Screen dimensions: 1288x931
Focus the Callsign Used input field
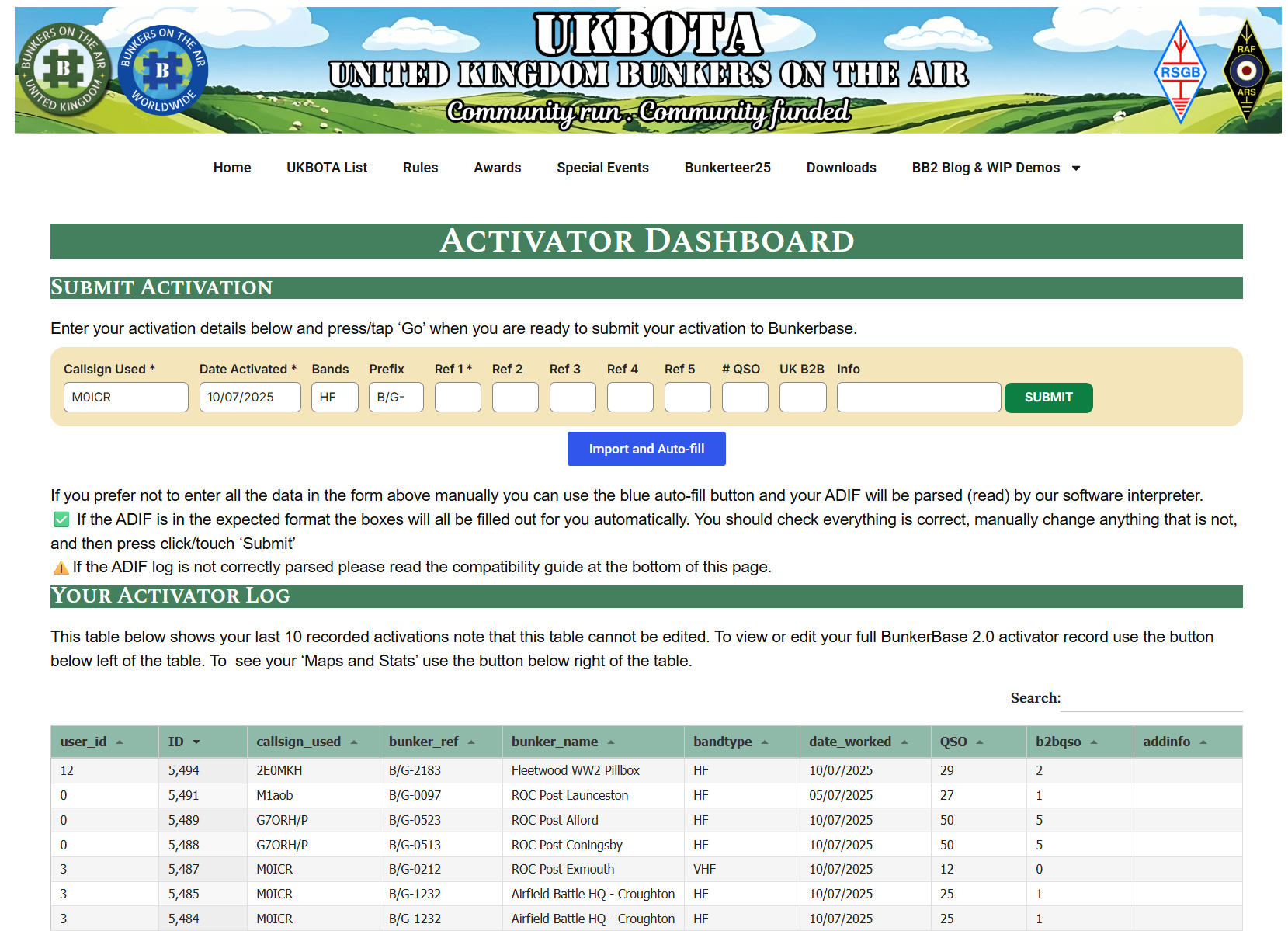pos(126,397)
